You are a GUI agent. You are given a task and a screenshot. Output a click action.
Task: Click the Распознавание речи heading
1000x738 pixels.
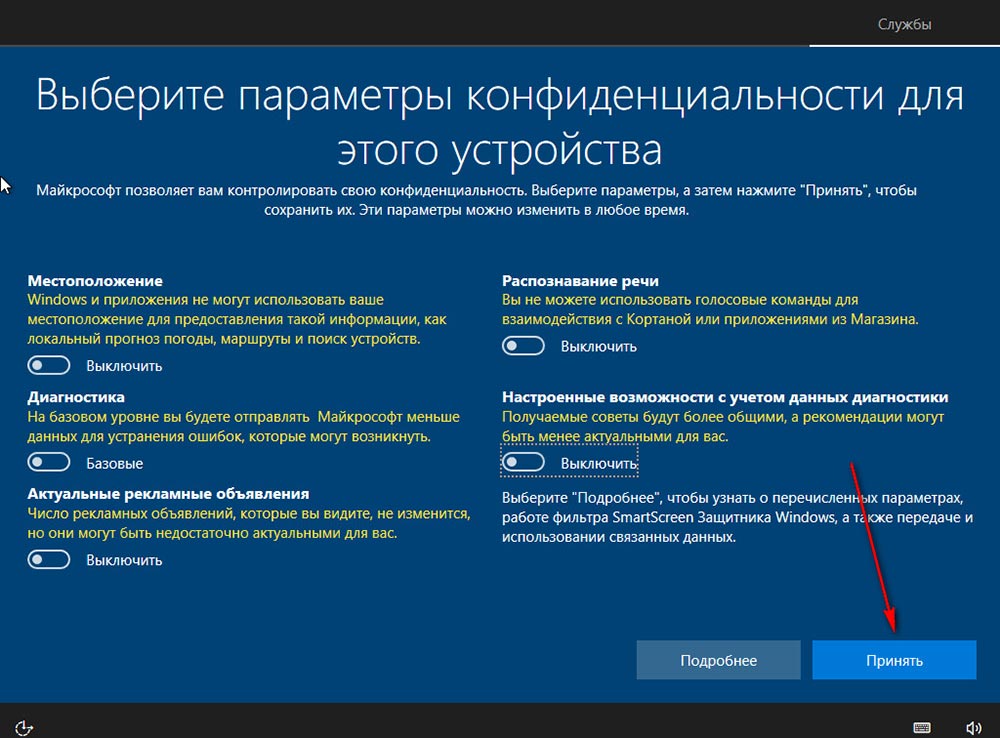point(580,281)
